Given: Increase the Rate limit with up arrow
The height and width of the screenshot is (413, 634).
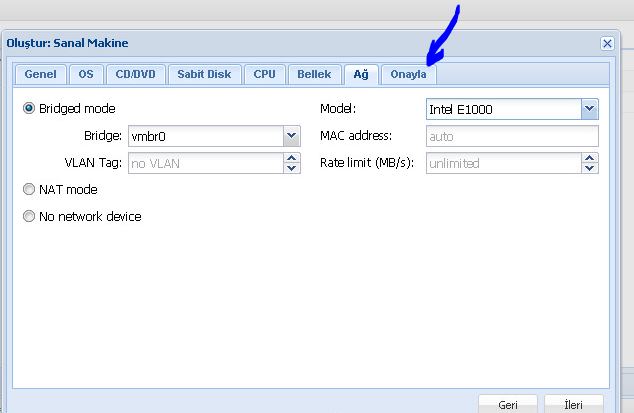Looking at the screenshot, I should point(589,158).
